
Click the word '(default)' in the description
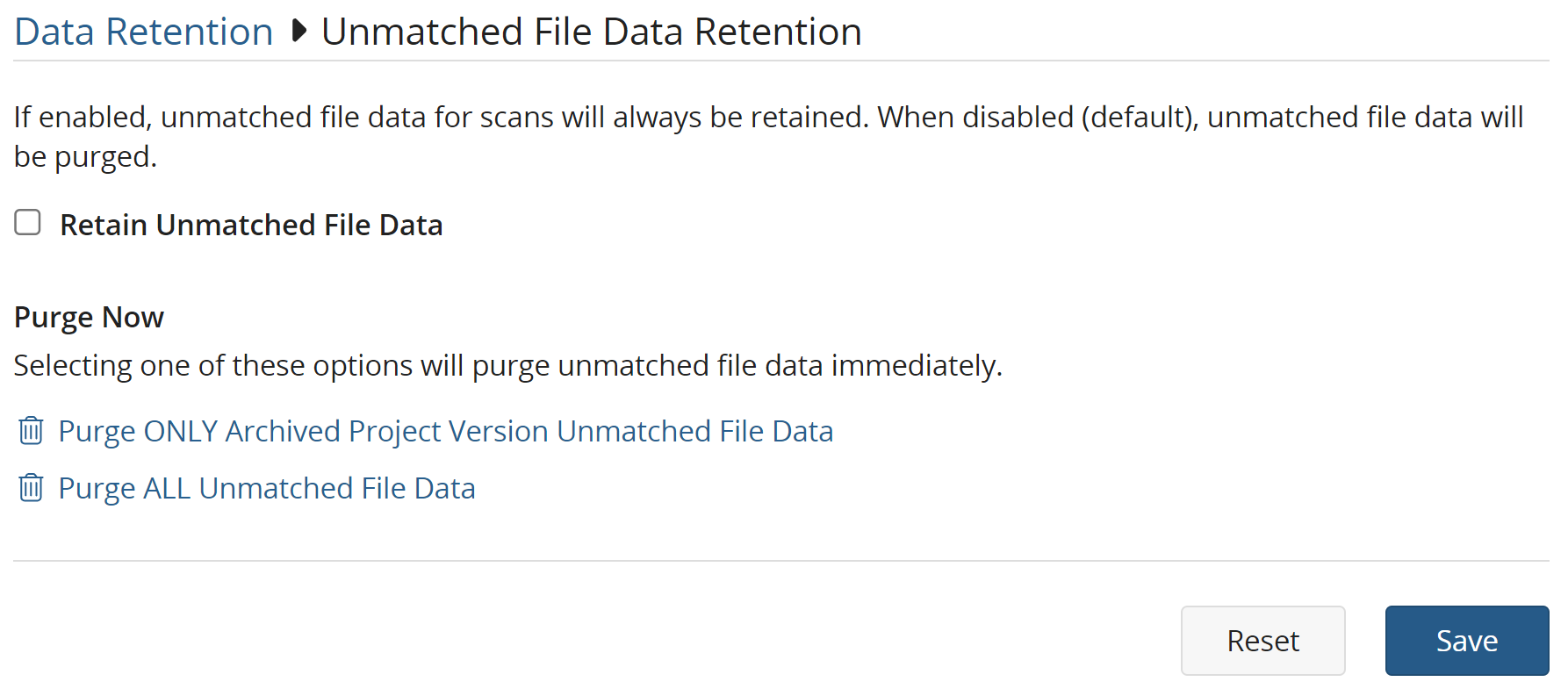coord(1139,118)
